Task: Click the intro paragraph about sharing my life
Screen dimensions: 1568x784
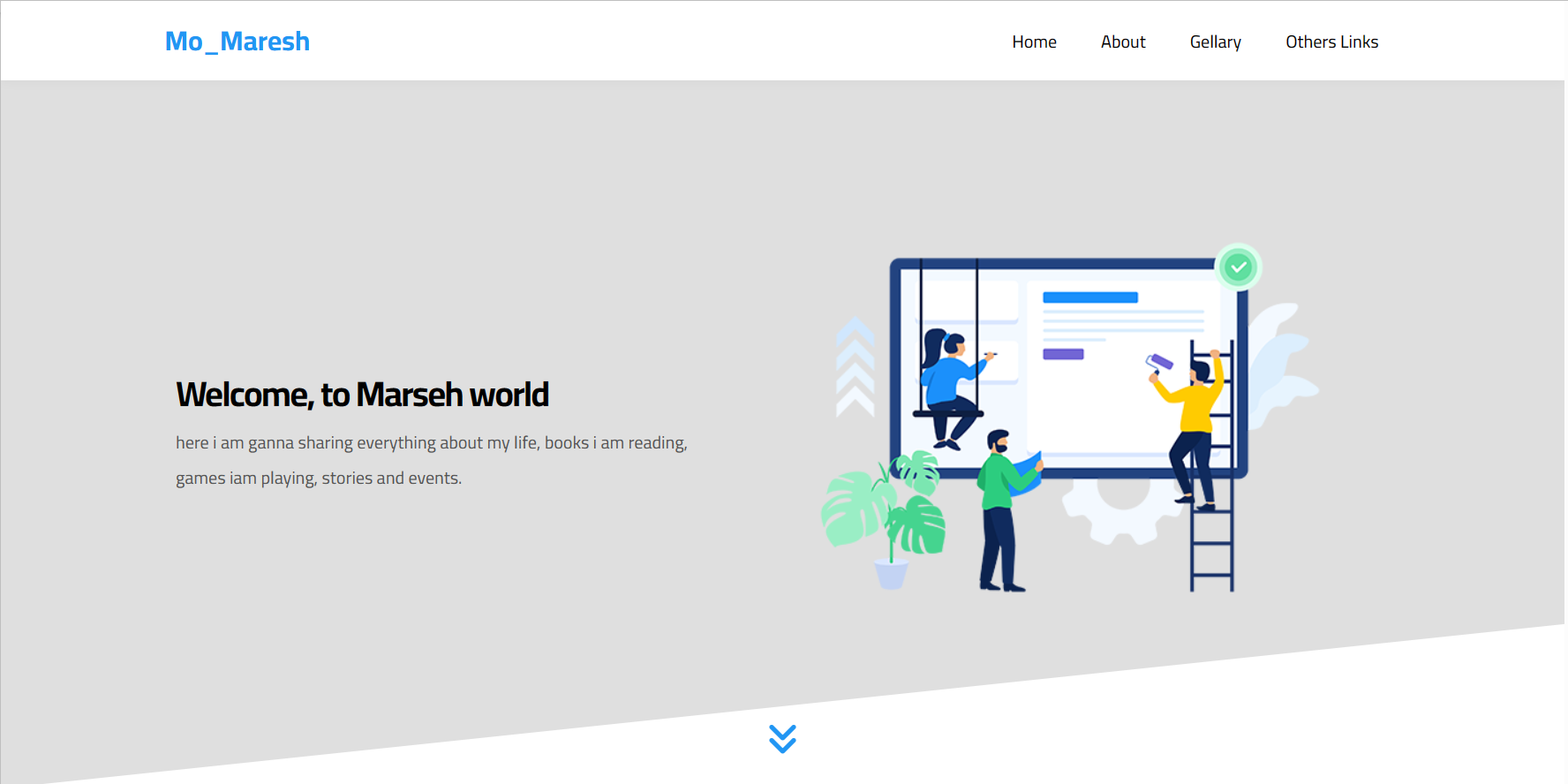Action: click(x=431, y=460)
